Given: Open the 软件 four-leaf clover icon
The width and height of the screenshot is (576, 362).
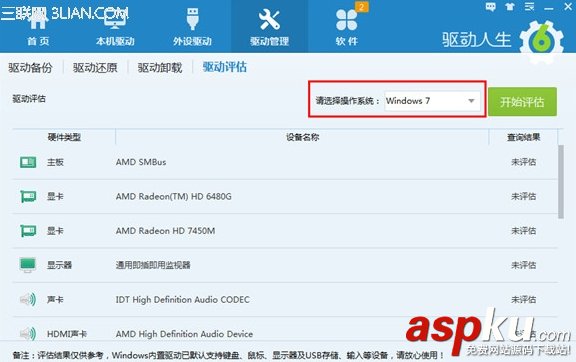Looking at the screenshot, I should [x=346, y=20].
